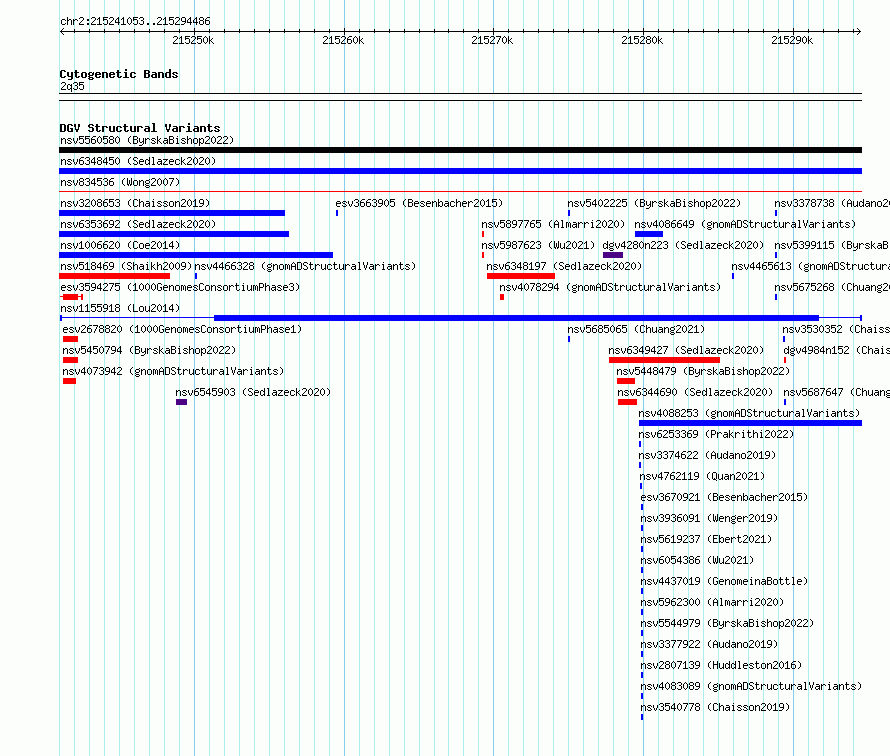Click the nsv6054386 (Wu2021) label
Image resolution: width=890 pixels, height=756 pixels.
tap(698, 560)
